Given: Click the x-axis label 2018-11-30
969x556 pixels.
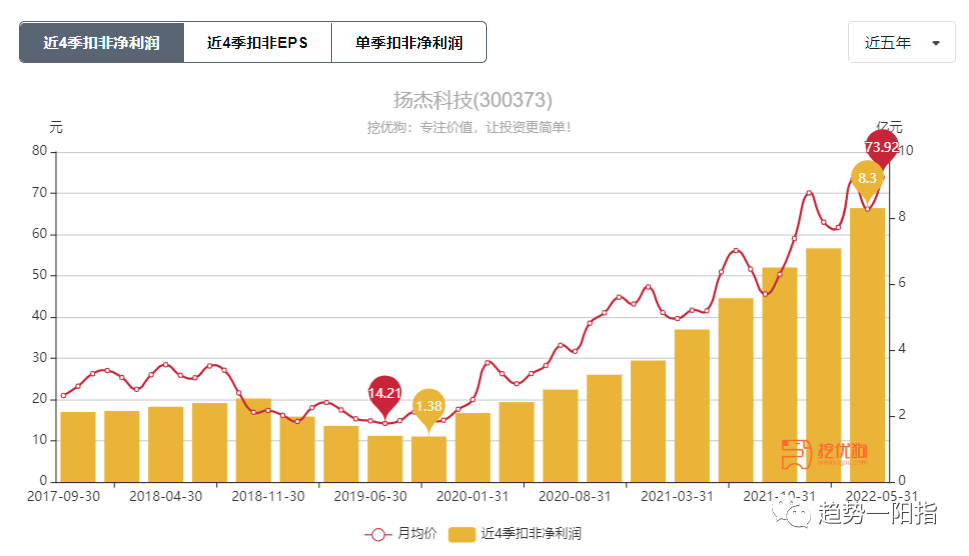Looking at the screenshot, I should click(x=268, y=496).
